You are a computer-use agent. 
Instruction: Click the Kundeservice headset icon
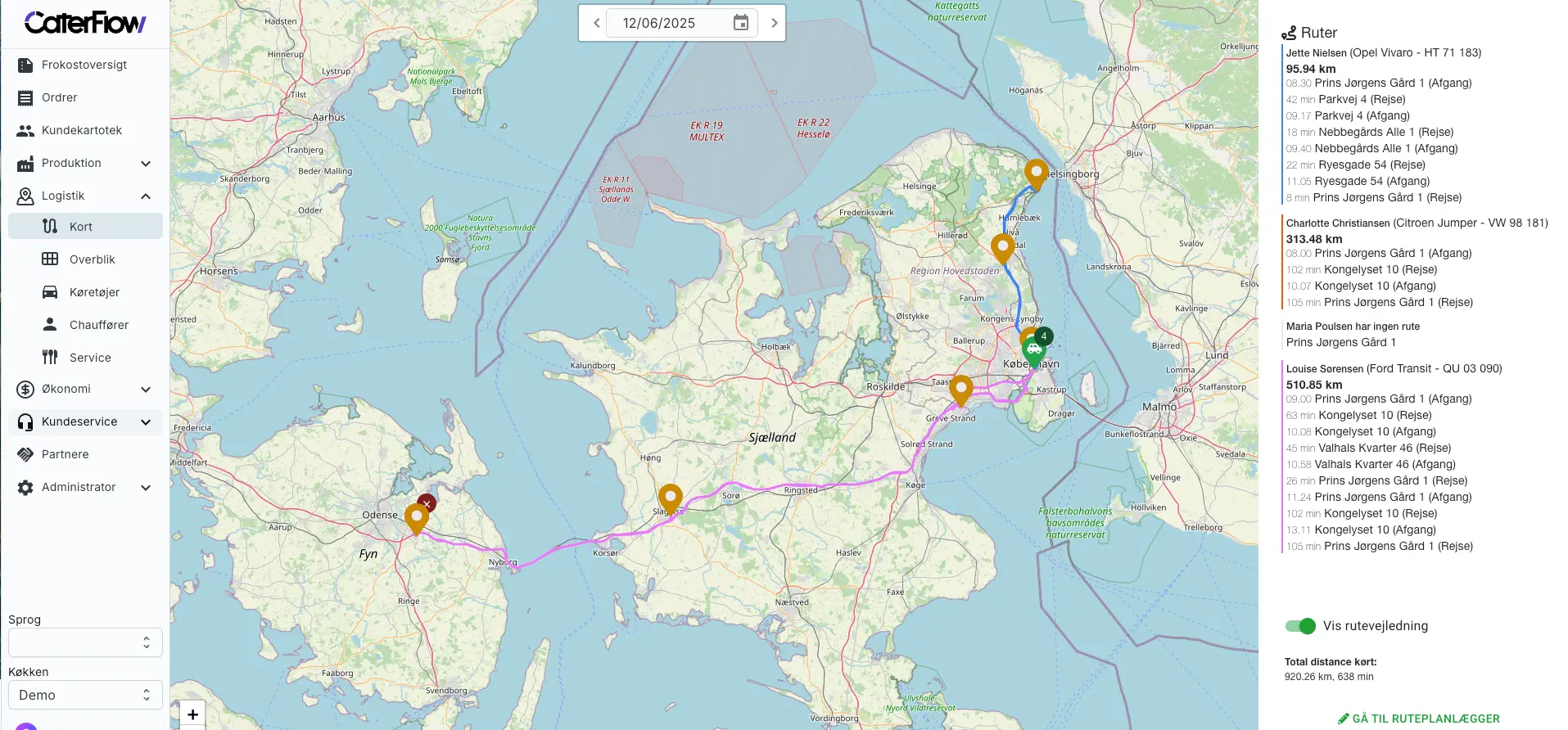click(25, 422)
